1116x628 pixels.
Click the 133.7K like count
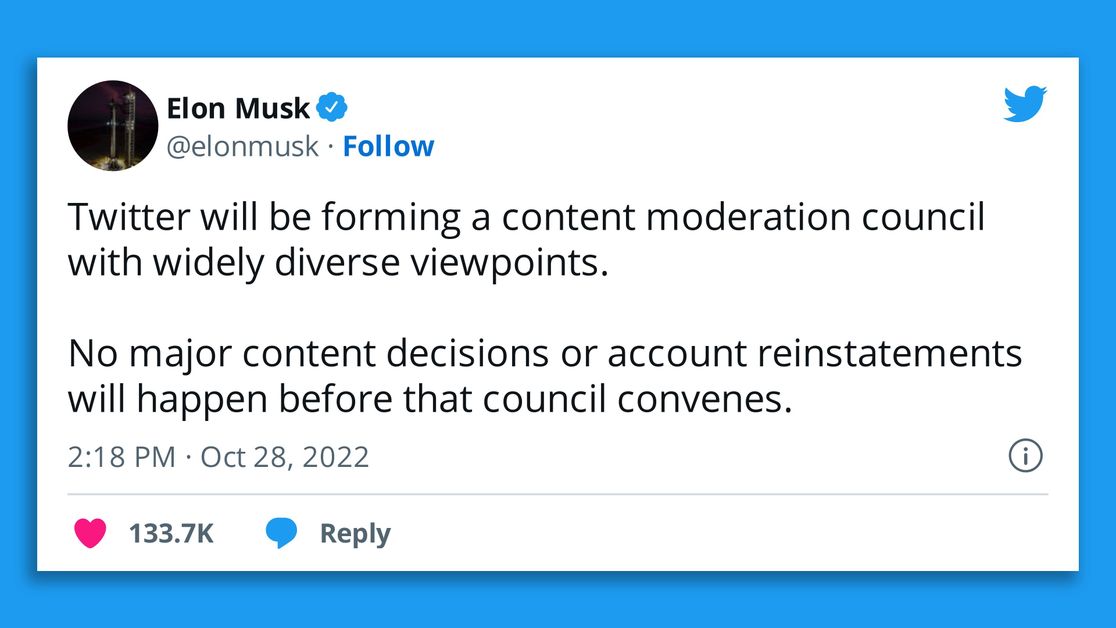pyautogui.click(x=171, y=534)
